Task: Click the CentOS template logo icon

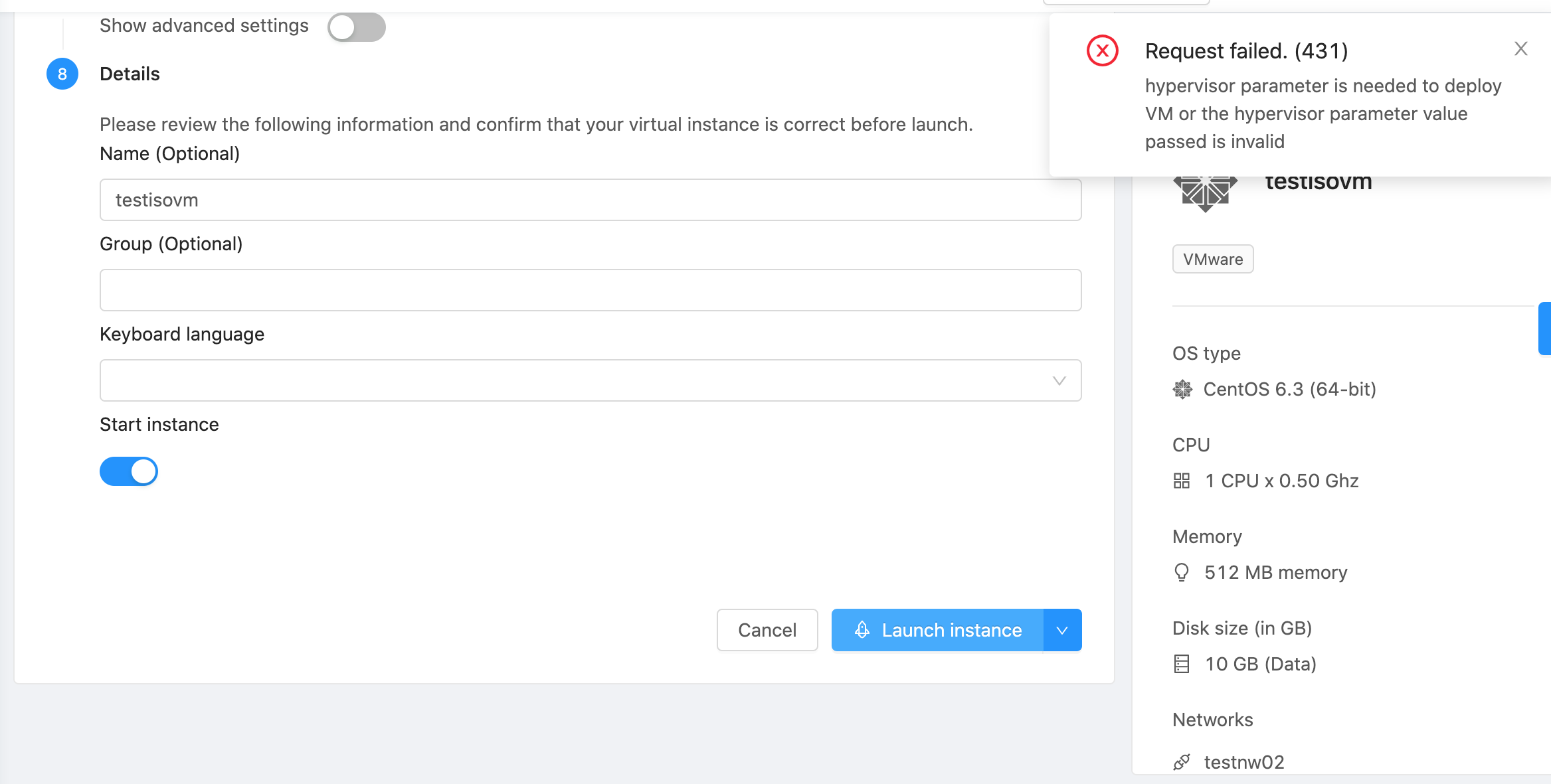Action: click(x=1205, y=195)
